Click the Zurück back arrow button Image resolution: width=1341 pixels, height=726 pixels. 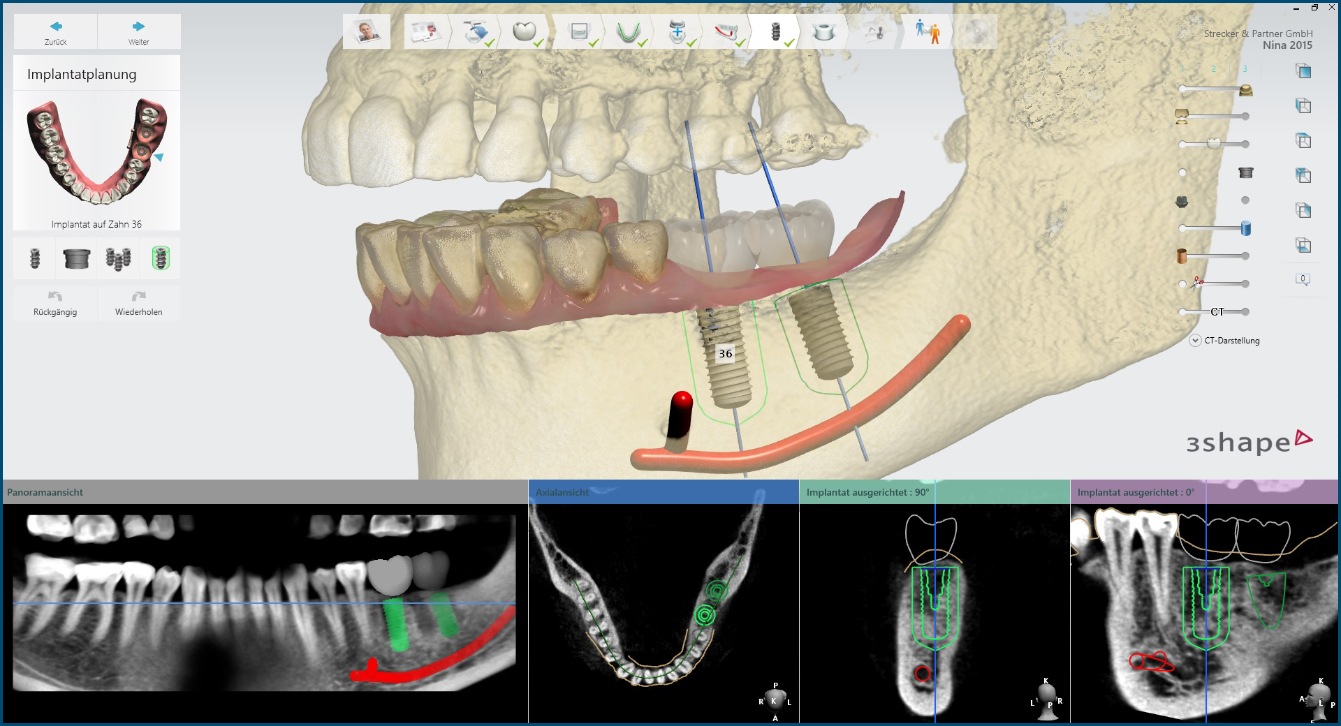point(55,31)
